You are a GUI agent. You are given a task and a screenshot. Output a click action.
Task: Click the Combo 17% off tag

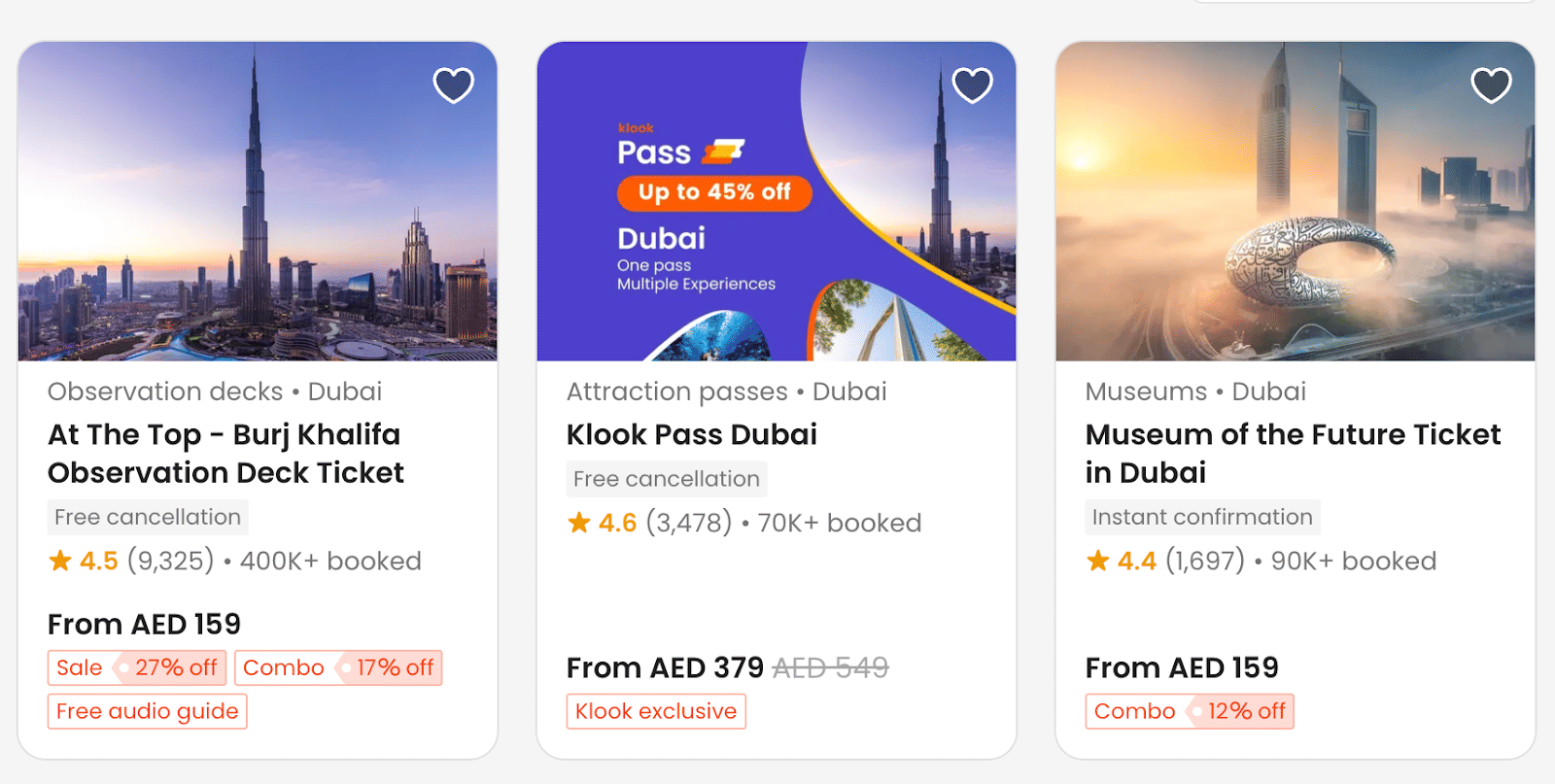click(x=338, y=667)
